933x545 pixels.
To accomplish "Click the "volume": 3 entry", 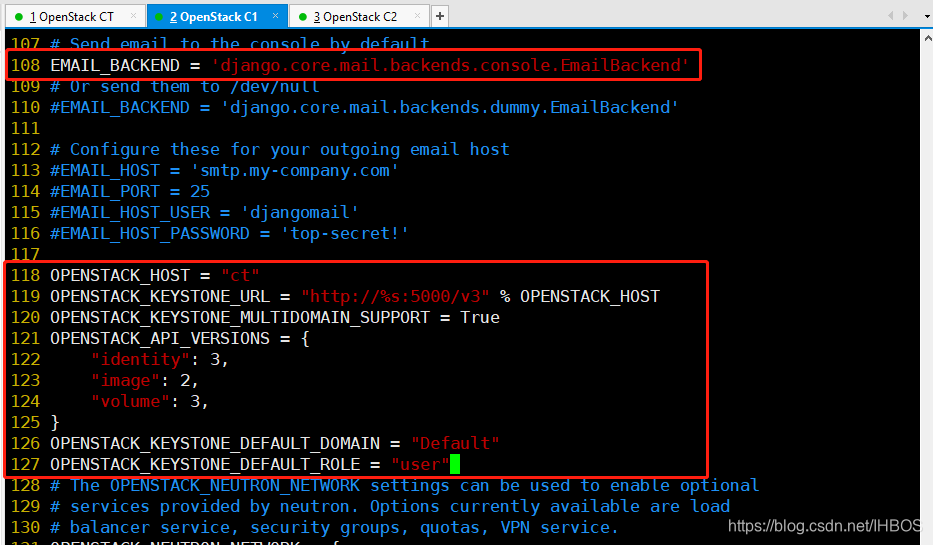I will click(149, 402).
